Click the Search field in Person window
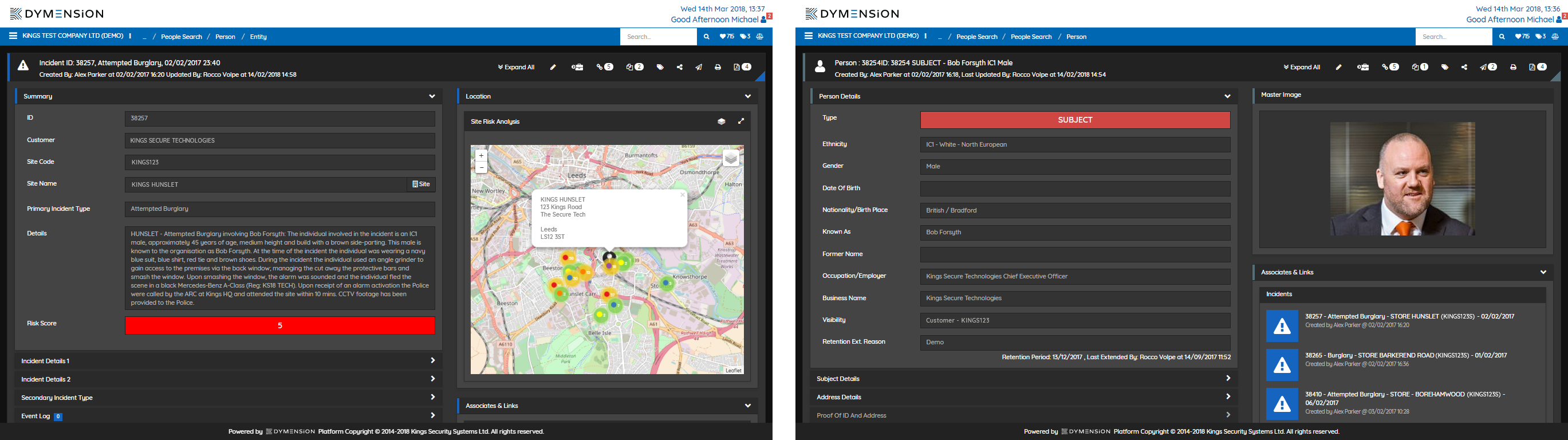The height and width of the screenshot is (440, 1568). pyautogui.click(x=1454, y=37)
